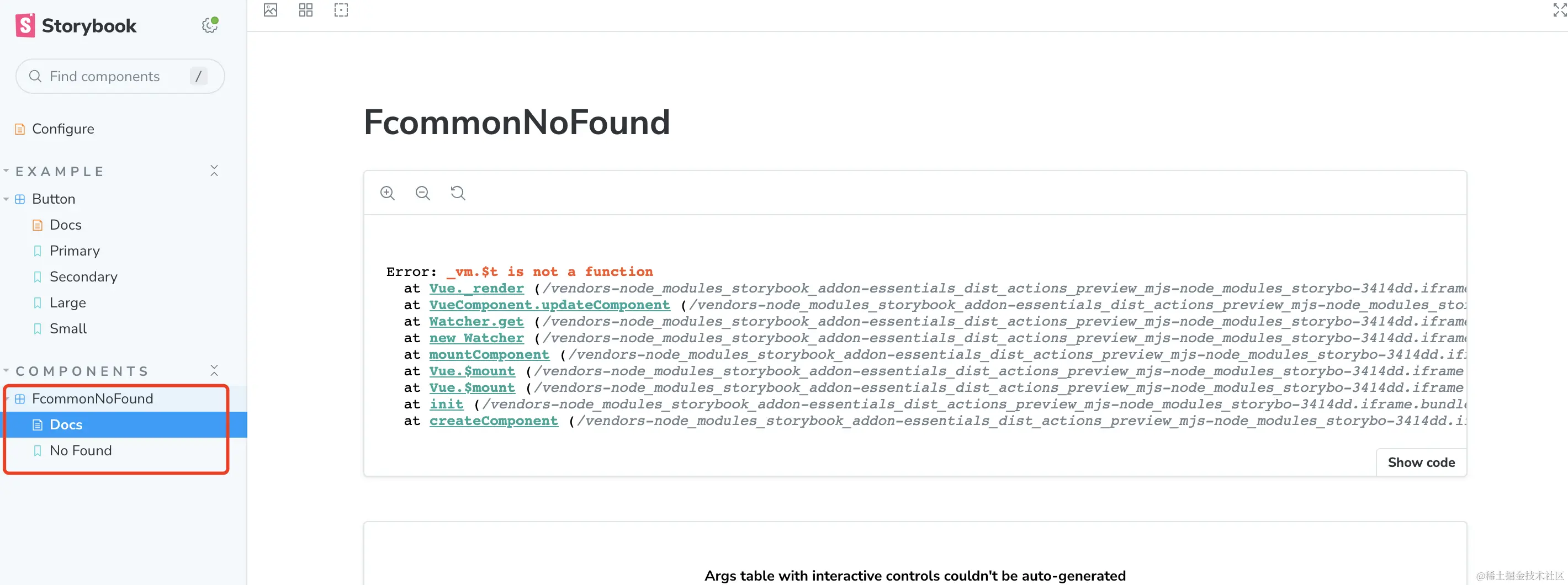This screenshot has height=585, width=1568.
Task: Collapse the EXAMPLE section
Action: click(60, 172)
